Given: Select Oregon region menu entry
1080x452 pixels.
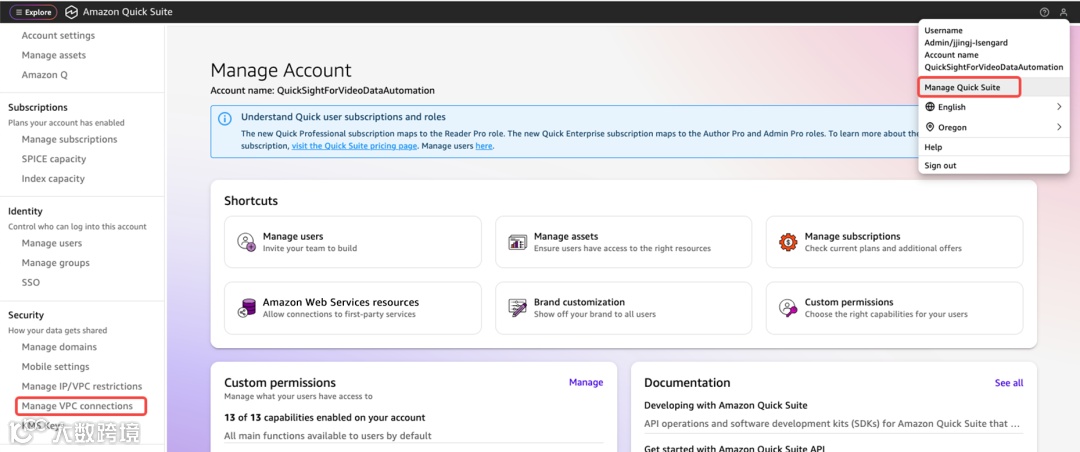Looking at the screenshot, I should 993,127.
